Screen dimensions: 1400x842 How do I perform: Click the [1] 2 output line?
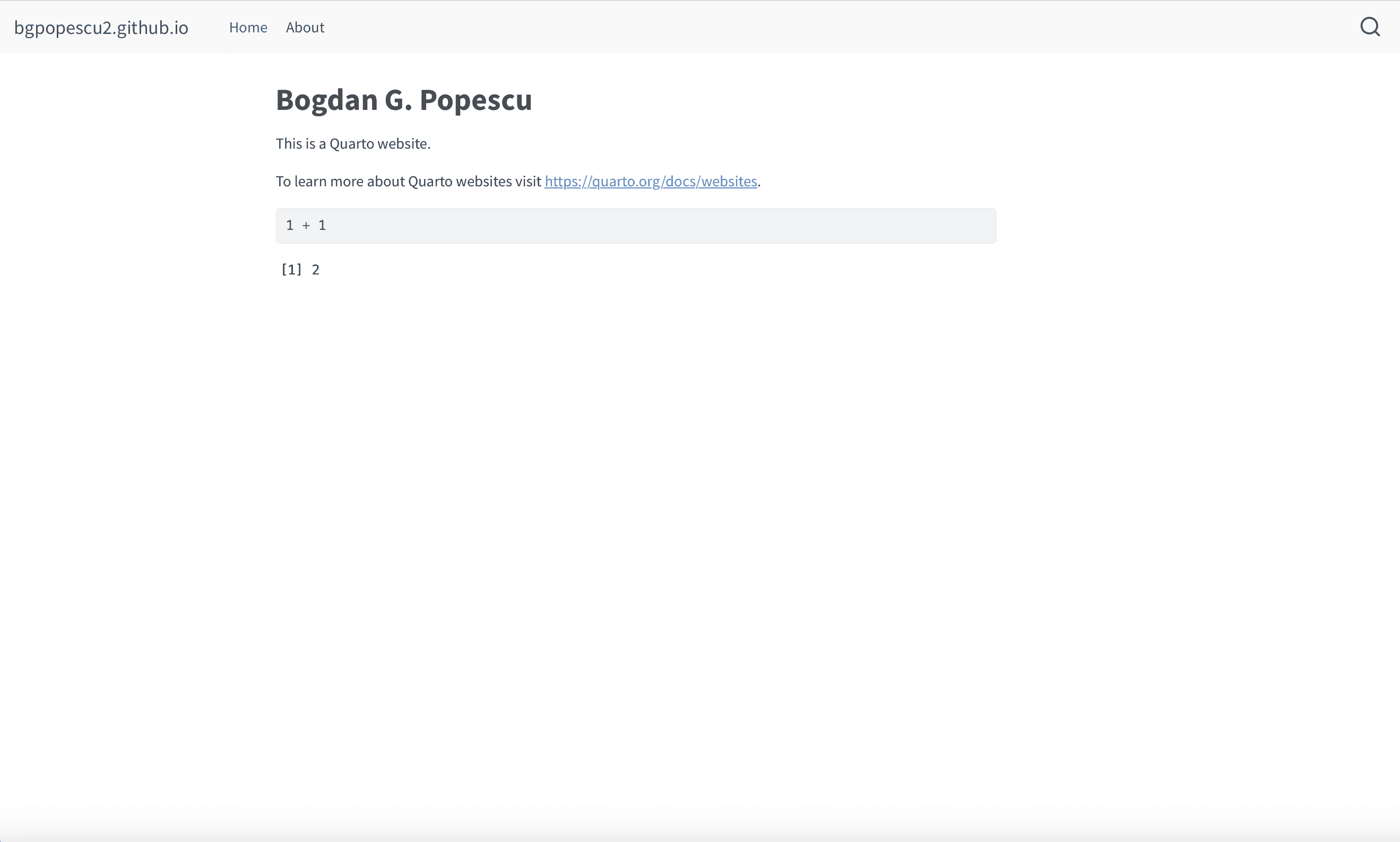(x=300, y=269)
